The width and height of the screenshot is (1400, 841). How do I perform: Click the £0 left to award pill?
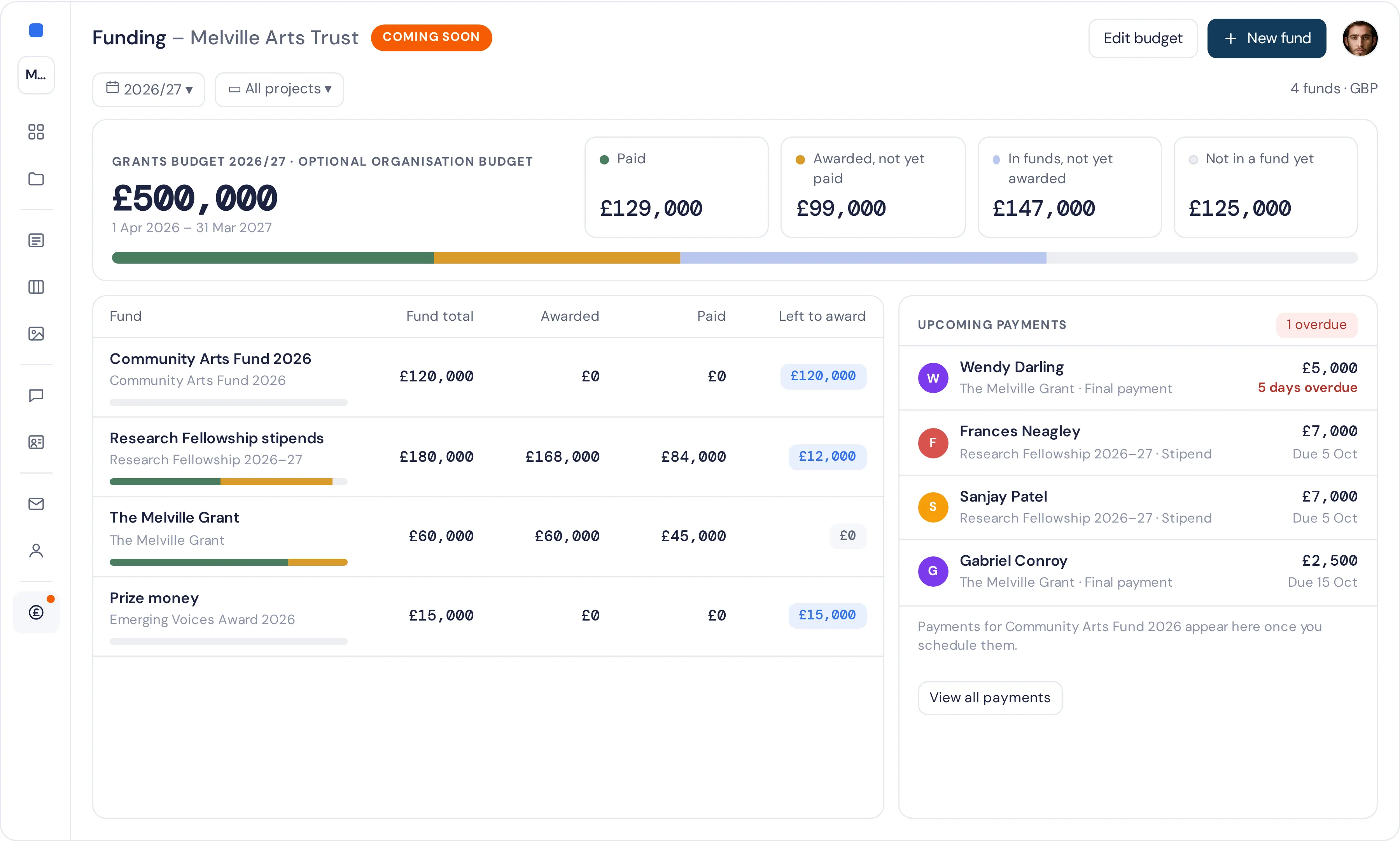pyautogui.click(x=847, y=536)
